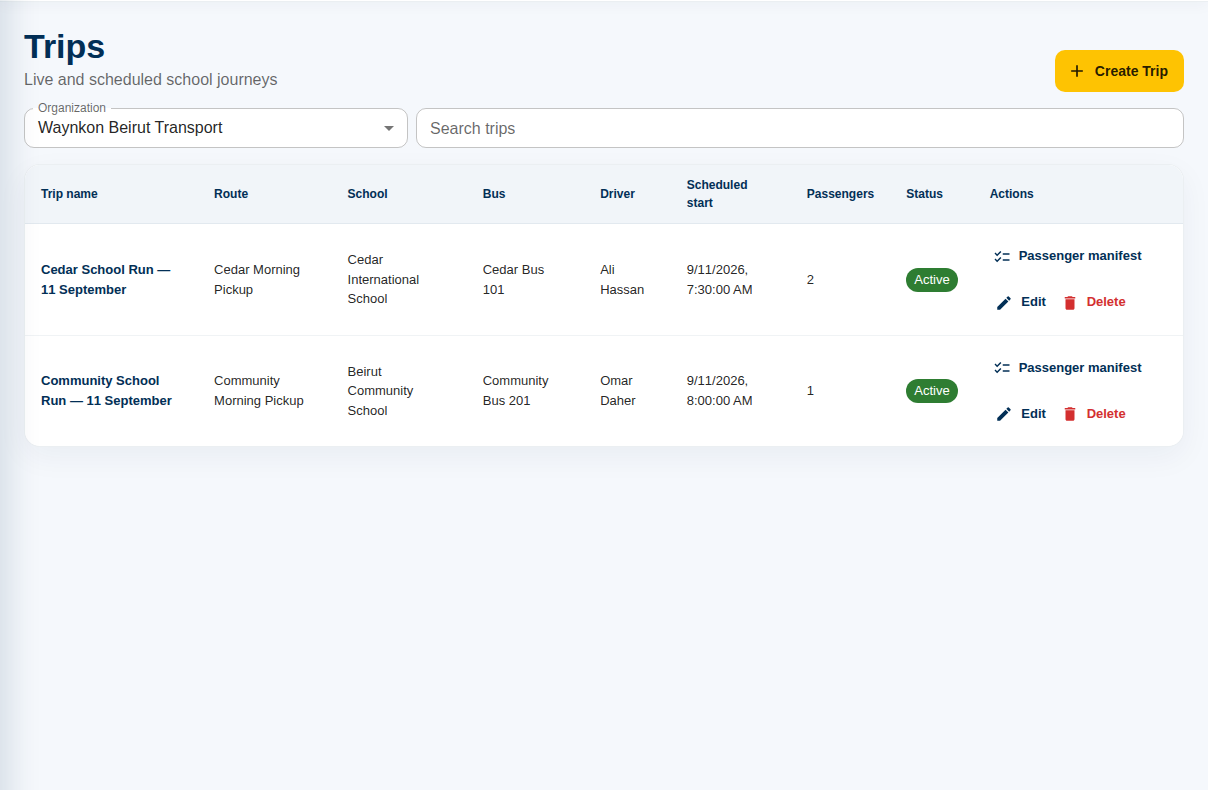Screen dimensions: 1208x790
Task: Click trash icon for Community School Run
Action: (1070, 414)
